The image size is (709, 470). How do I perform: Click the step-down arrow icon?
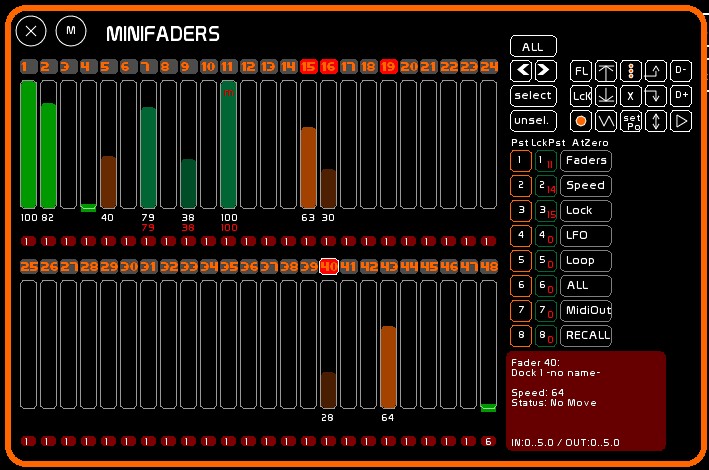tap(656, 96)
